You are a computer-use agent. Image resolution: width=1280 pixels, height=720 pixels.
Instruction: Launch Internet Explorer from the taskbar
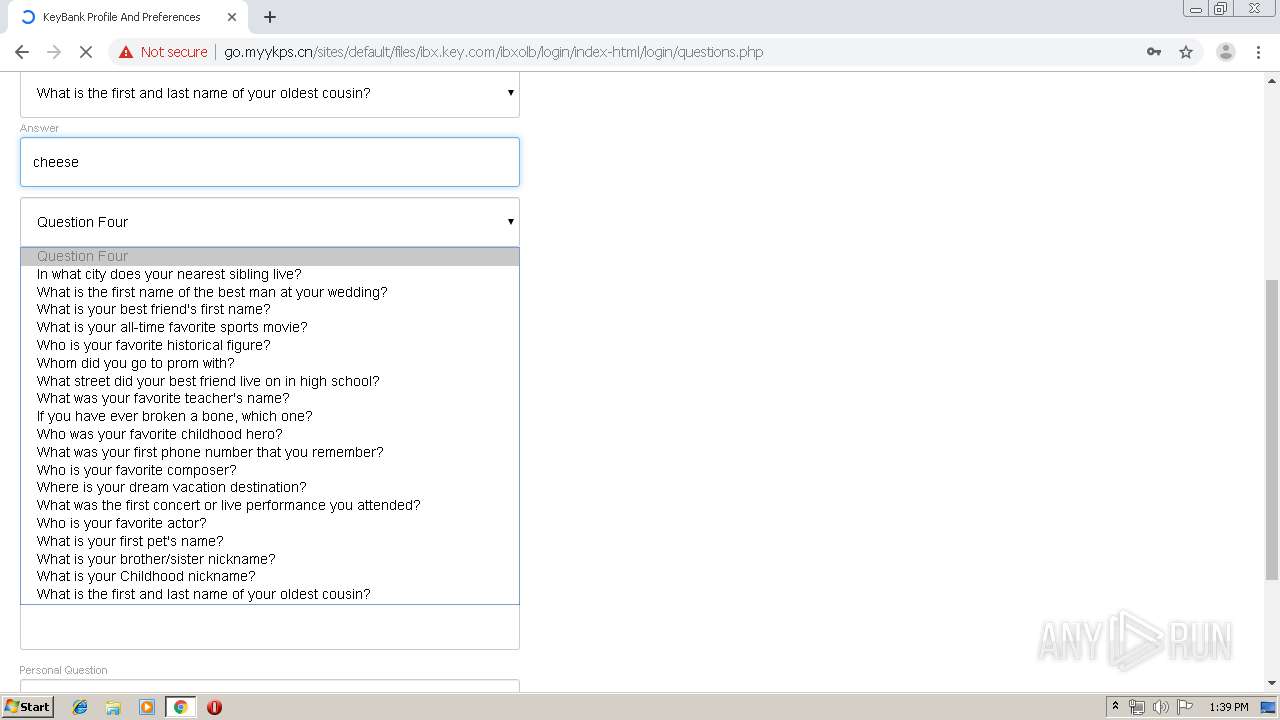[x=80, y=707]
